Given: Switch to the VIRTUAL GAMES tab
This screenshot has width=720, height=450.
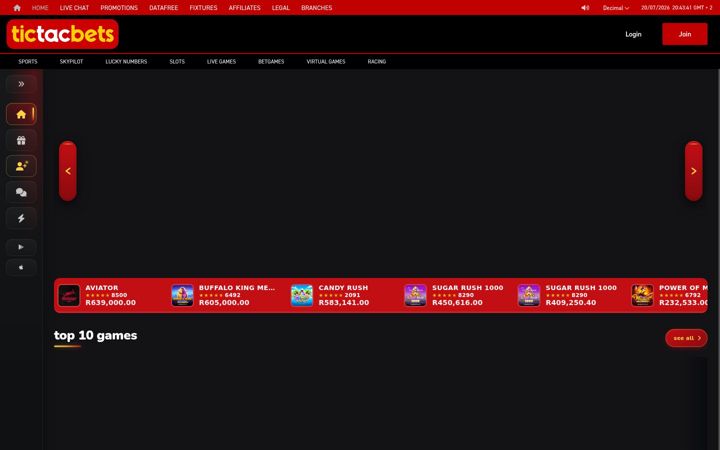Looking at the screenshot, I should click(x=326, y=62).
